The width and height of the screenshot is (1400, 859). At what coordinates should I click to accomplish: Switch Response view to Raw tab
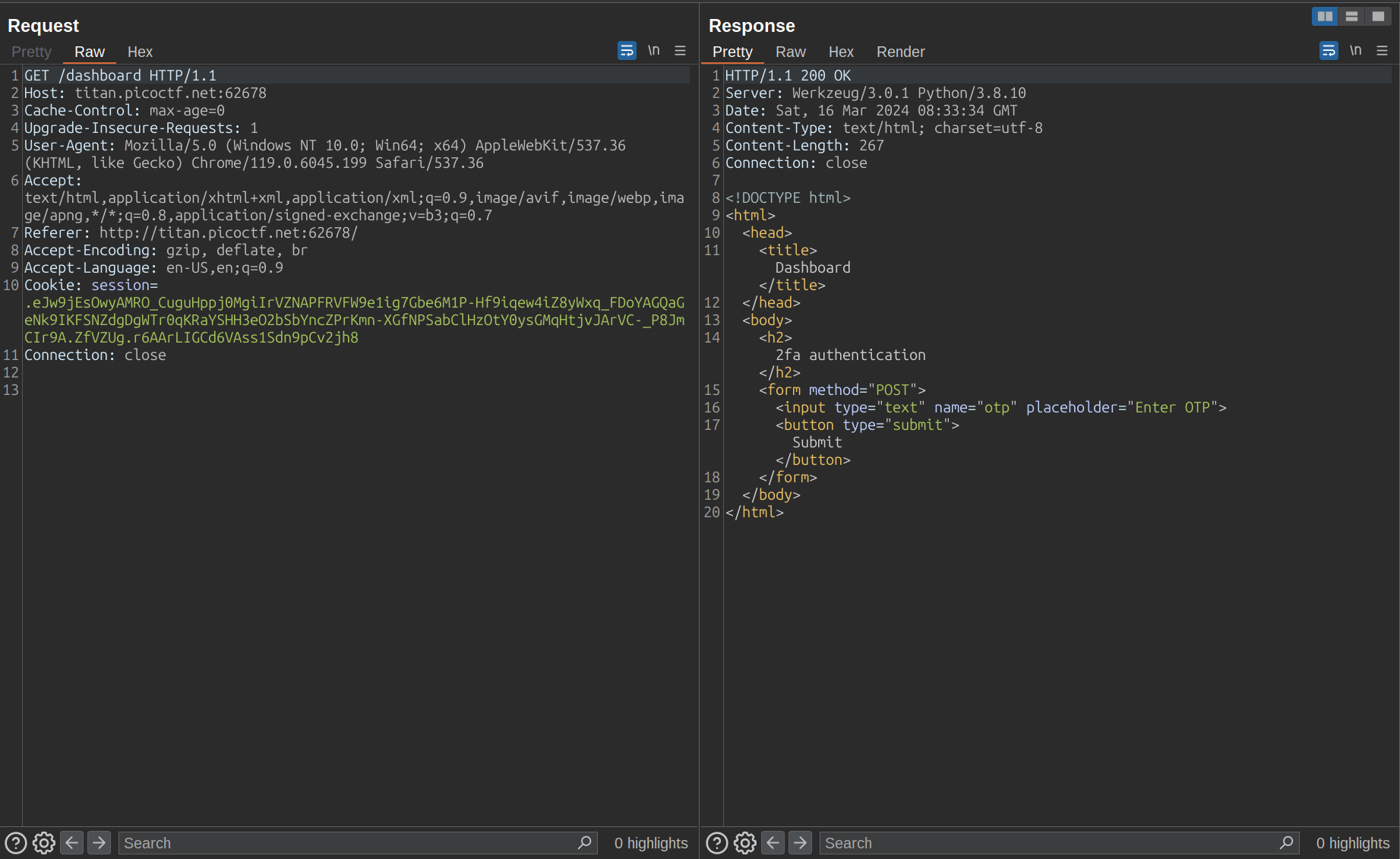click(x=790, y=52)
